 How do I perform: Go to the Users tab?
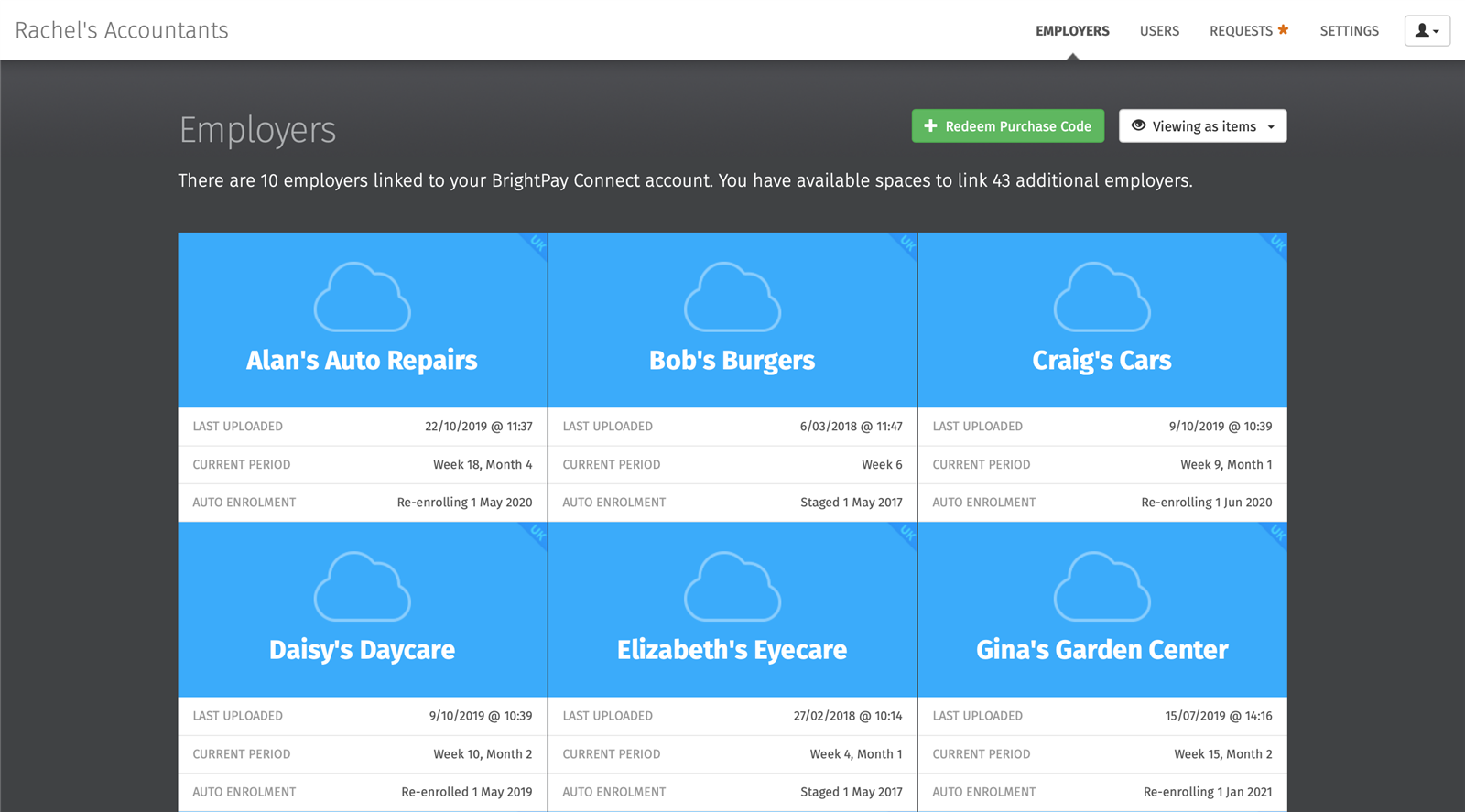pyautogui.click(x=1159, y=31)
